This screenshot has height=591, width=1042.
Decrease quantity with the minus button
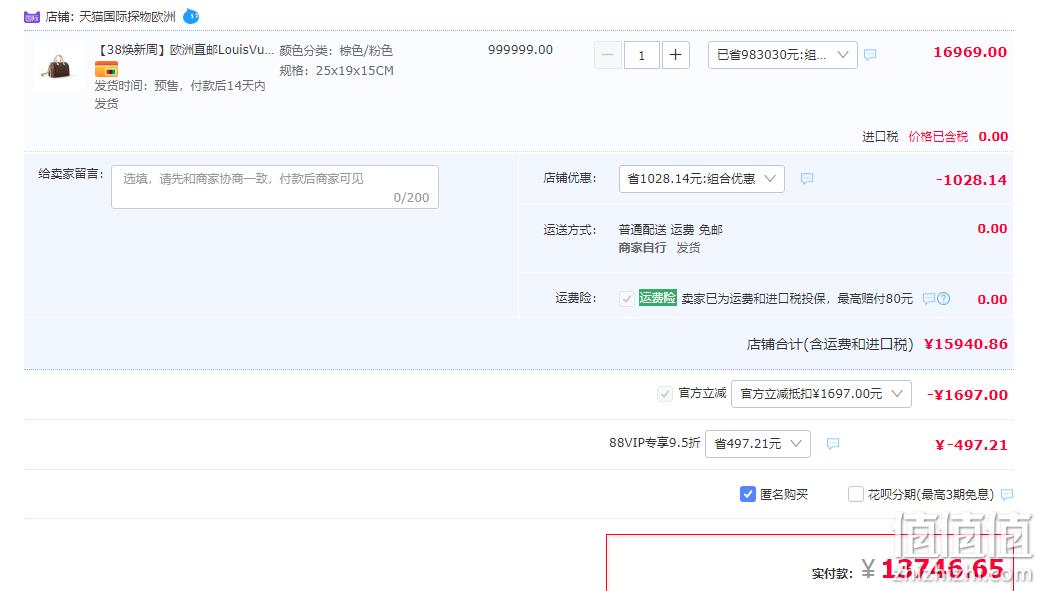click(608, 55)
